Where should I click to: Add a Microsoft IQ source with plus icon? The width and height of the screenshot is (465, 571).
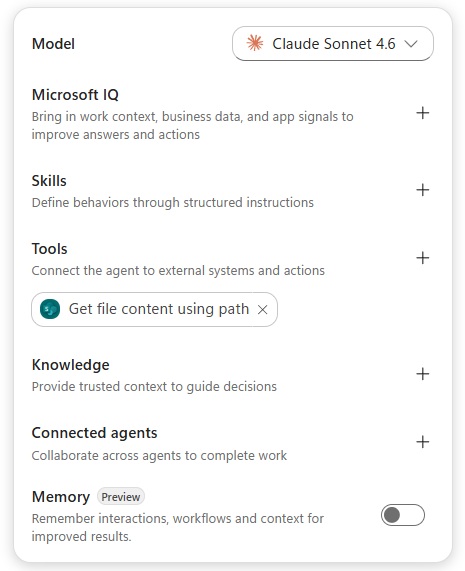422,113
